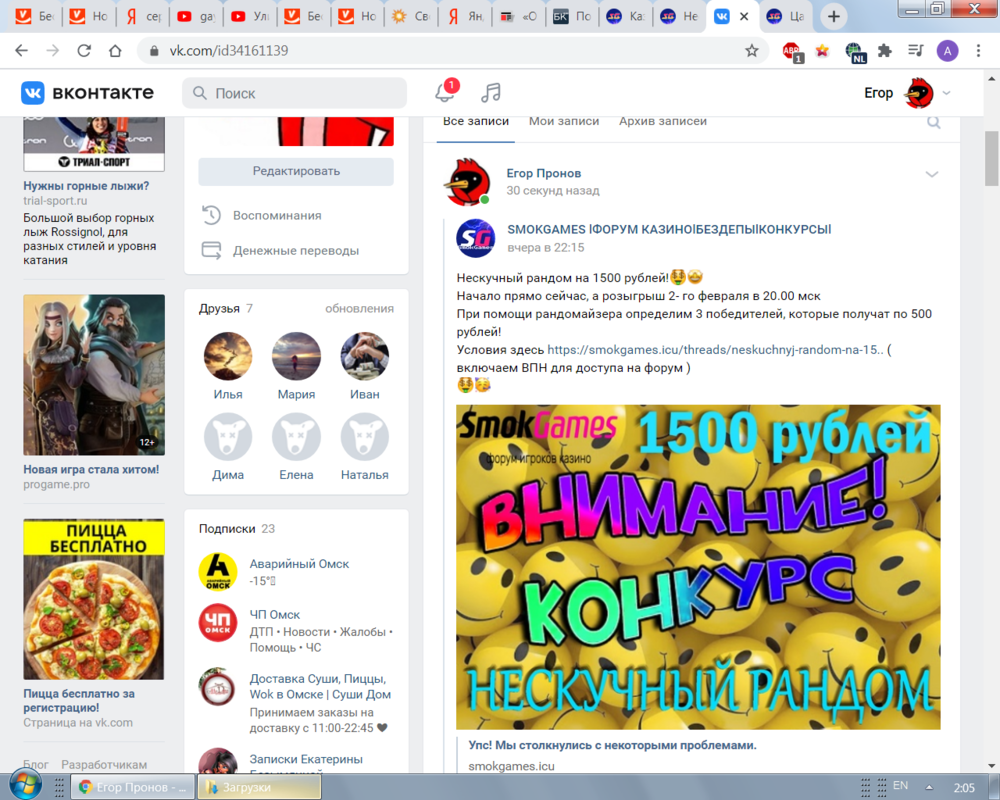
Task: Expand the post options chevron
Action: tap(932, 174)
